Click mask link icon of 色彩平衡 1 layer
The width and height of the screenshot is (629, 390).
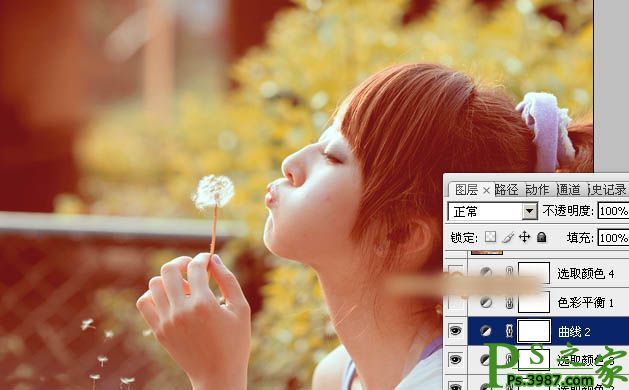click(509, 303)
